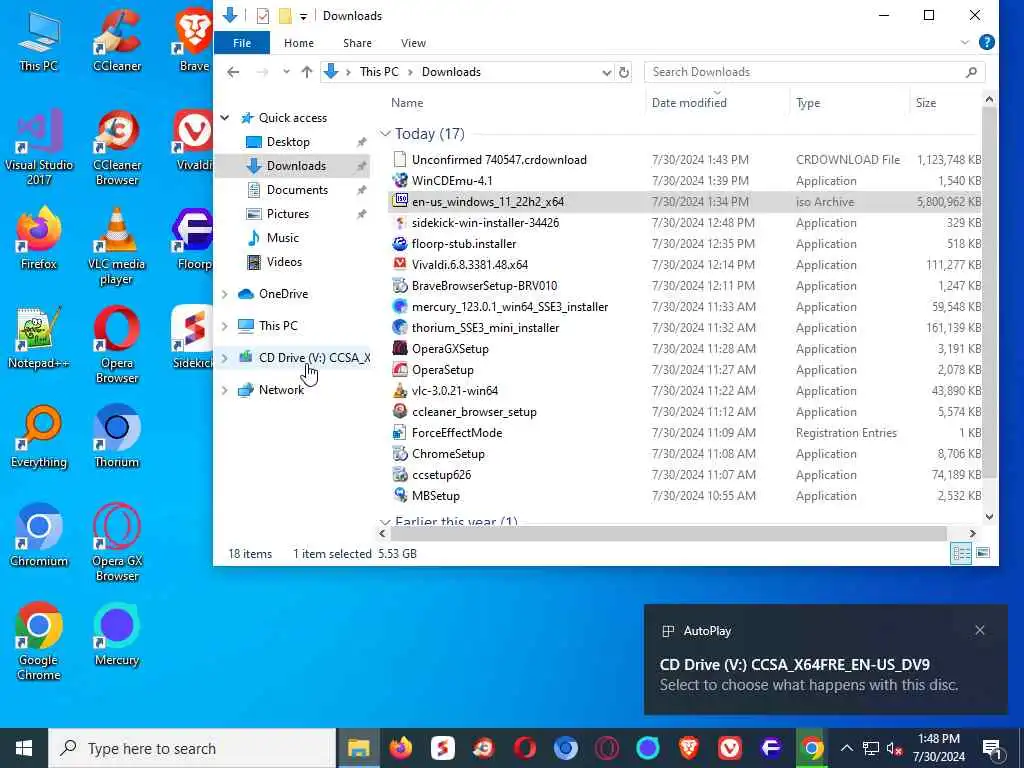Click Google Chrome taskbar icon
This screenshot has width=1024, height=768.
click(812, 748)
